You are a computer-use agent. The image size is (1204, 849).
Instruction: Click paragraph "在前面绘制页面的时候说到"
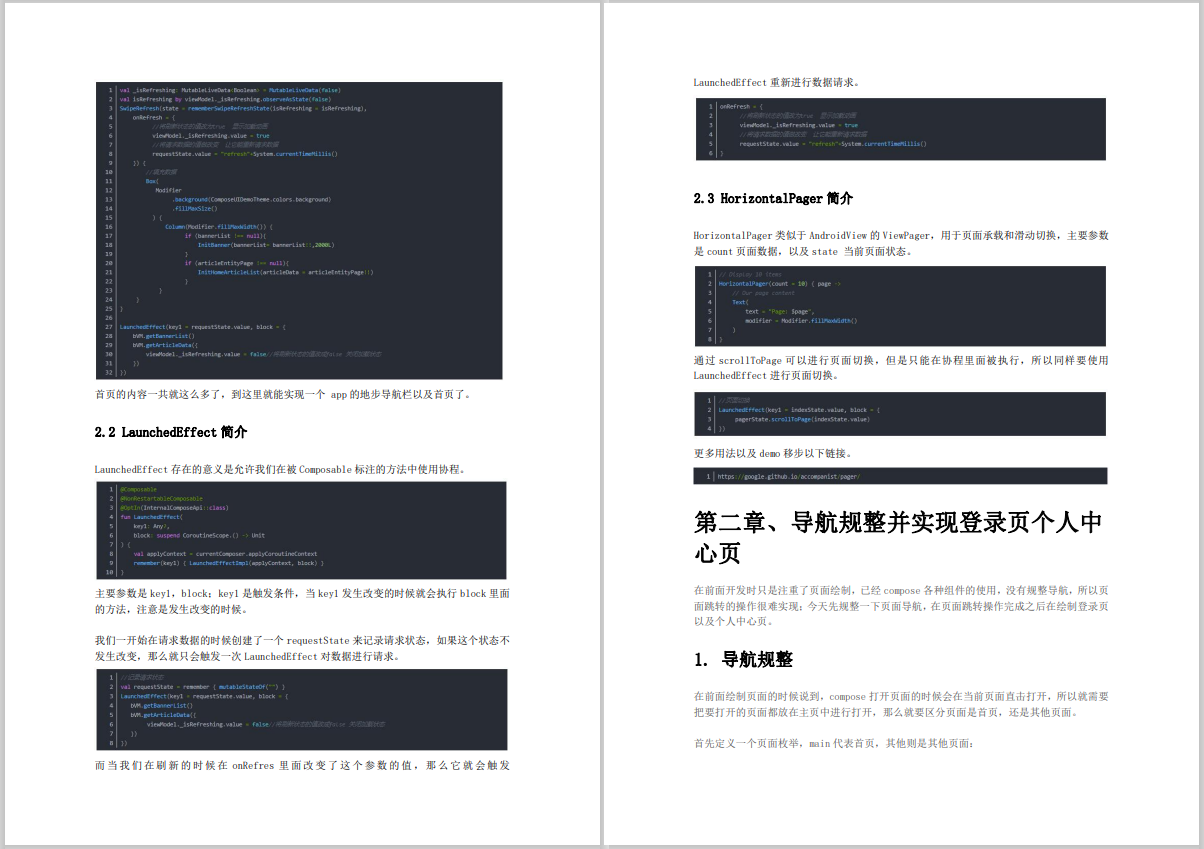pos(901,704)
